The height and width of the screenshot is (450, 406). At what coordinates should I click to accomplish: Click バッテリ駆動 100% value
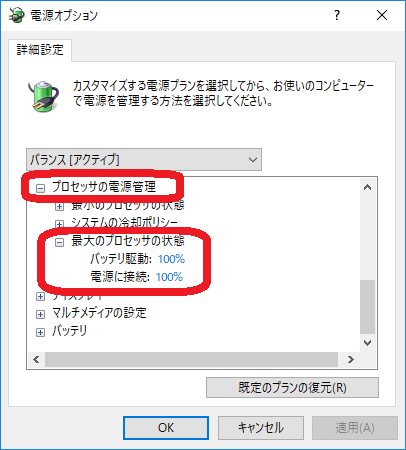(171, 259)
